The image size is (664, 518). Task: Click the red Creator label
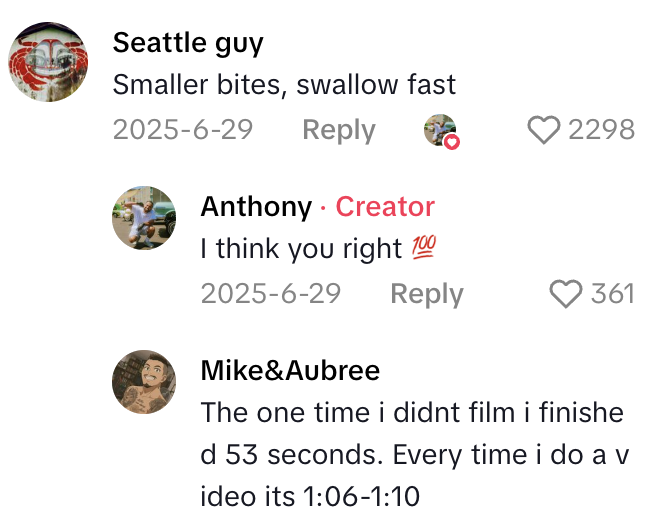384,207
